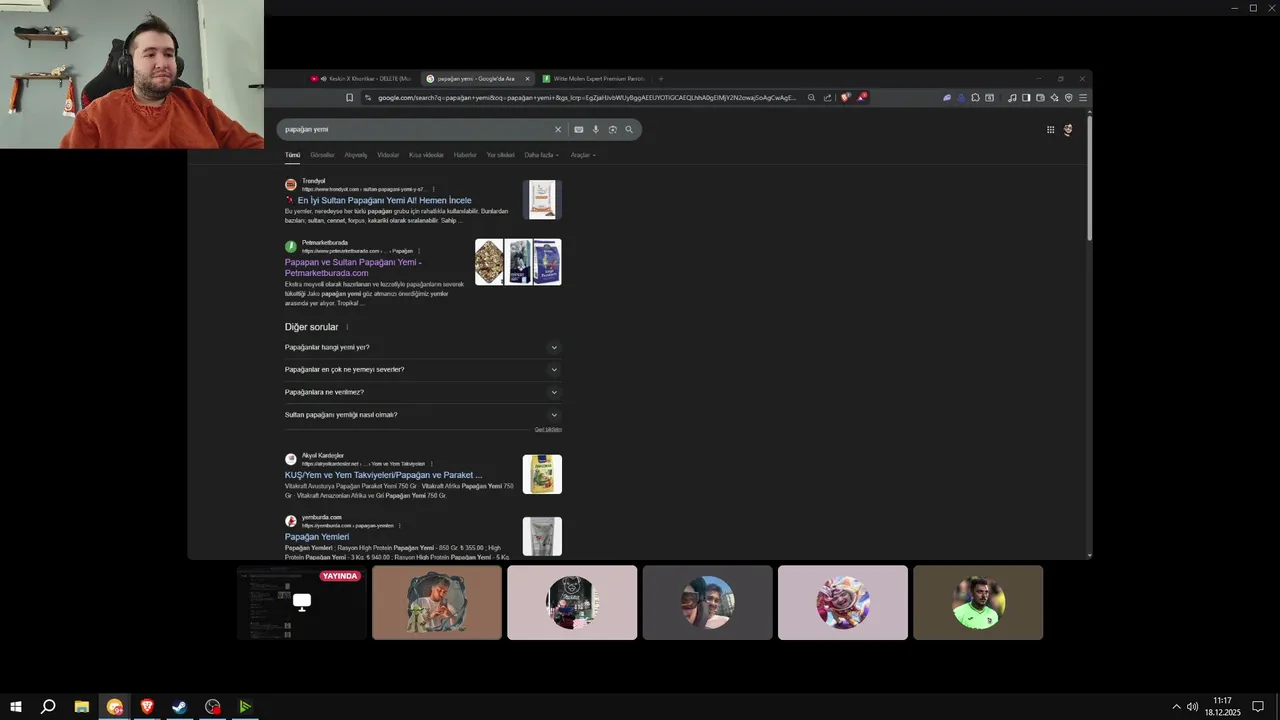Open the on-screen keyboard icon in the search box
Viewport: 1280px width, 720px height.
(578, 129)
